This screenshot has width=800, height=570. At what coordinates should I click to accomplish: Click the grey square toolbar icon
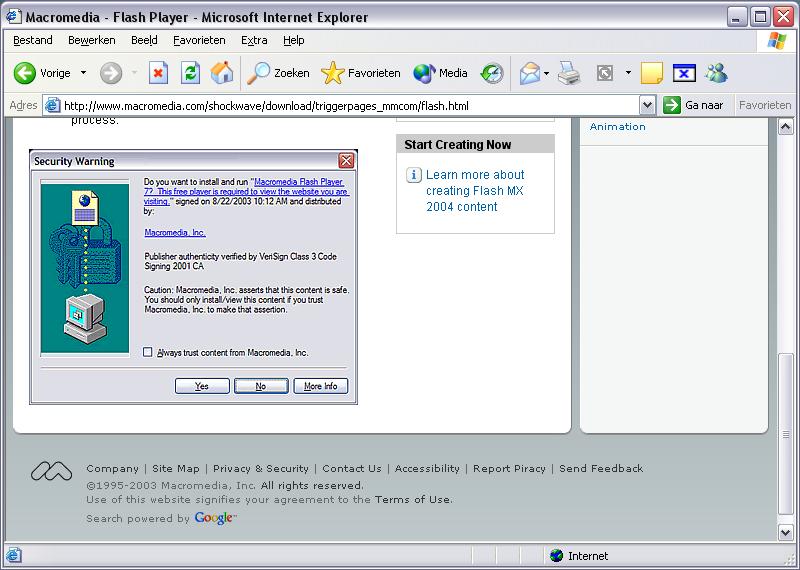[605, 73]
